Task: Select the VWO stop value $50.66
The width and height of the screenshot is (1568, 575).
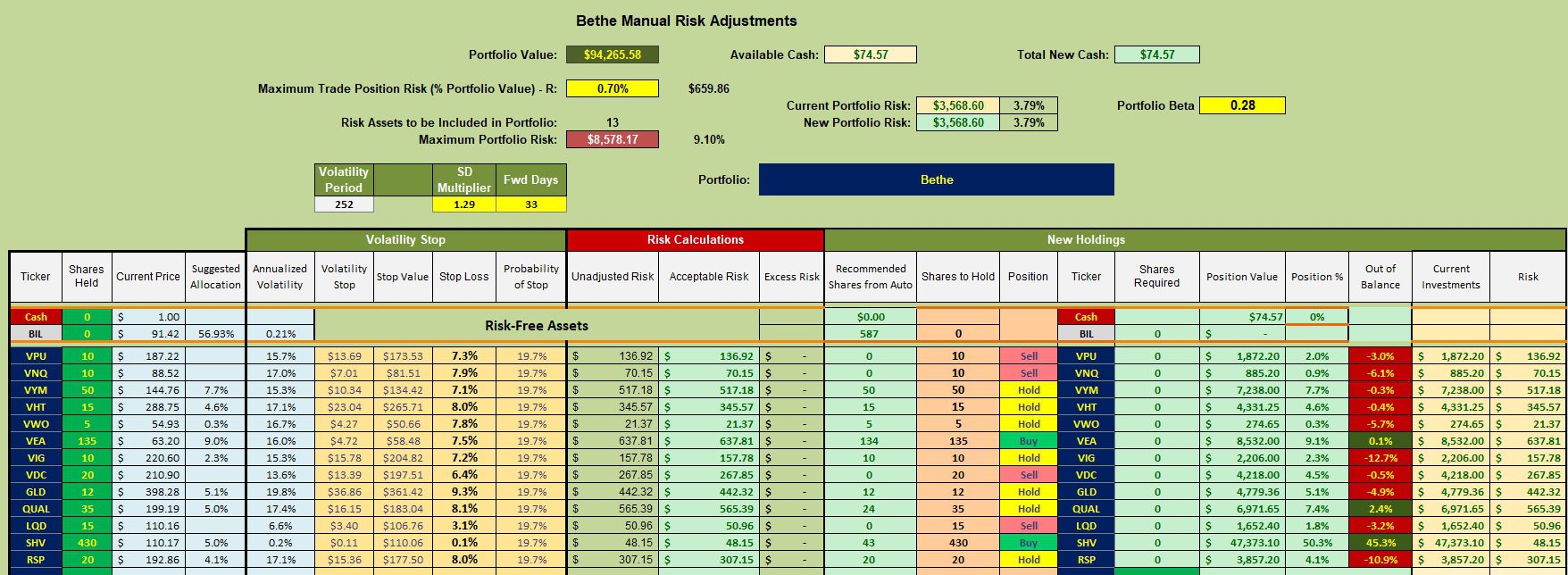Action: coord(402,423)
